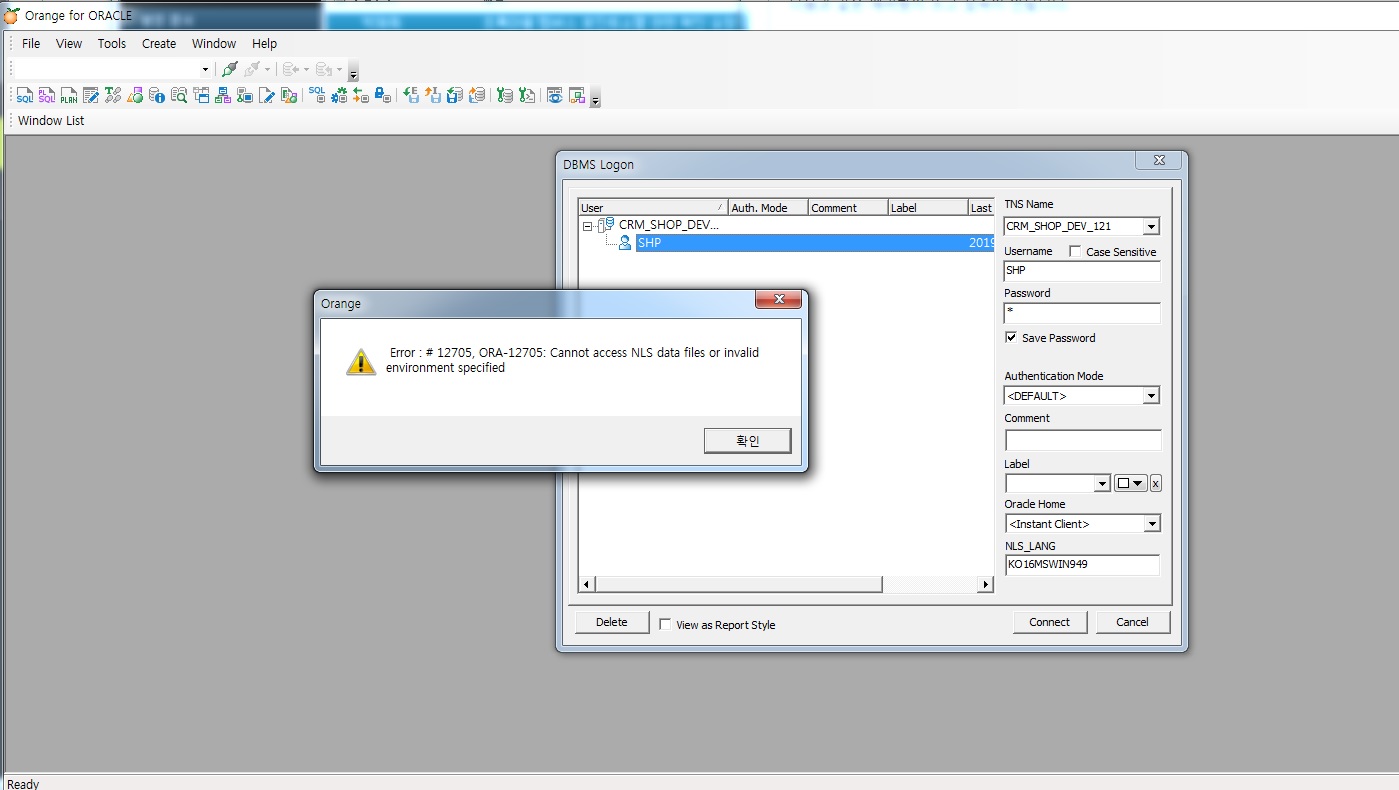Click the green plug connect icon

(x=230, y=69)
